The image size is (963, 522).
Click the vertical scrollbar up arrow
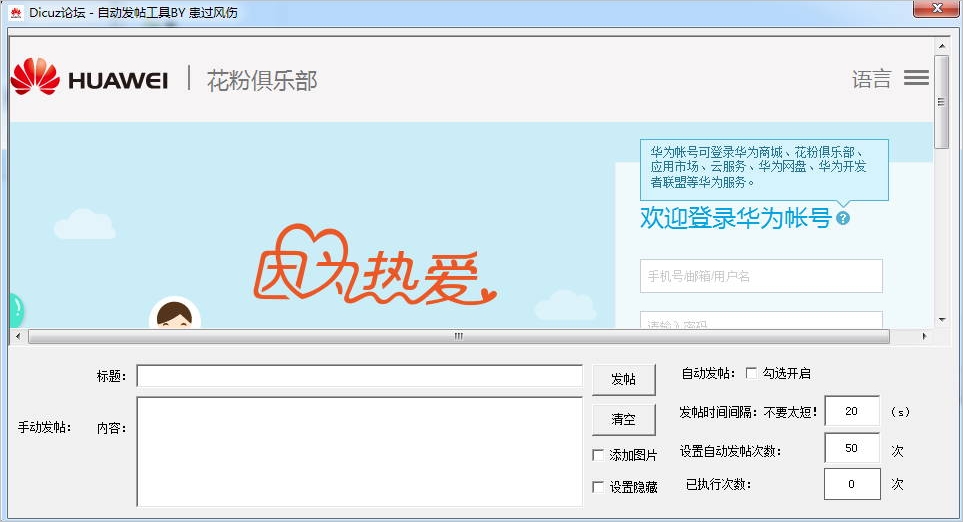[942, 46]
